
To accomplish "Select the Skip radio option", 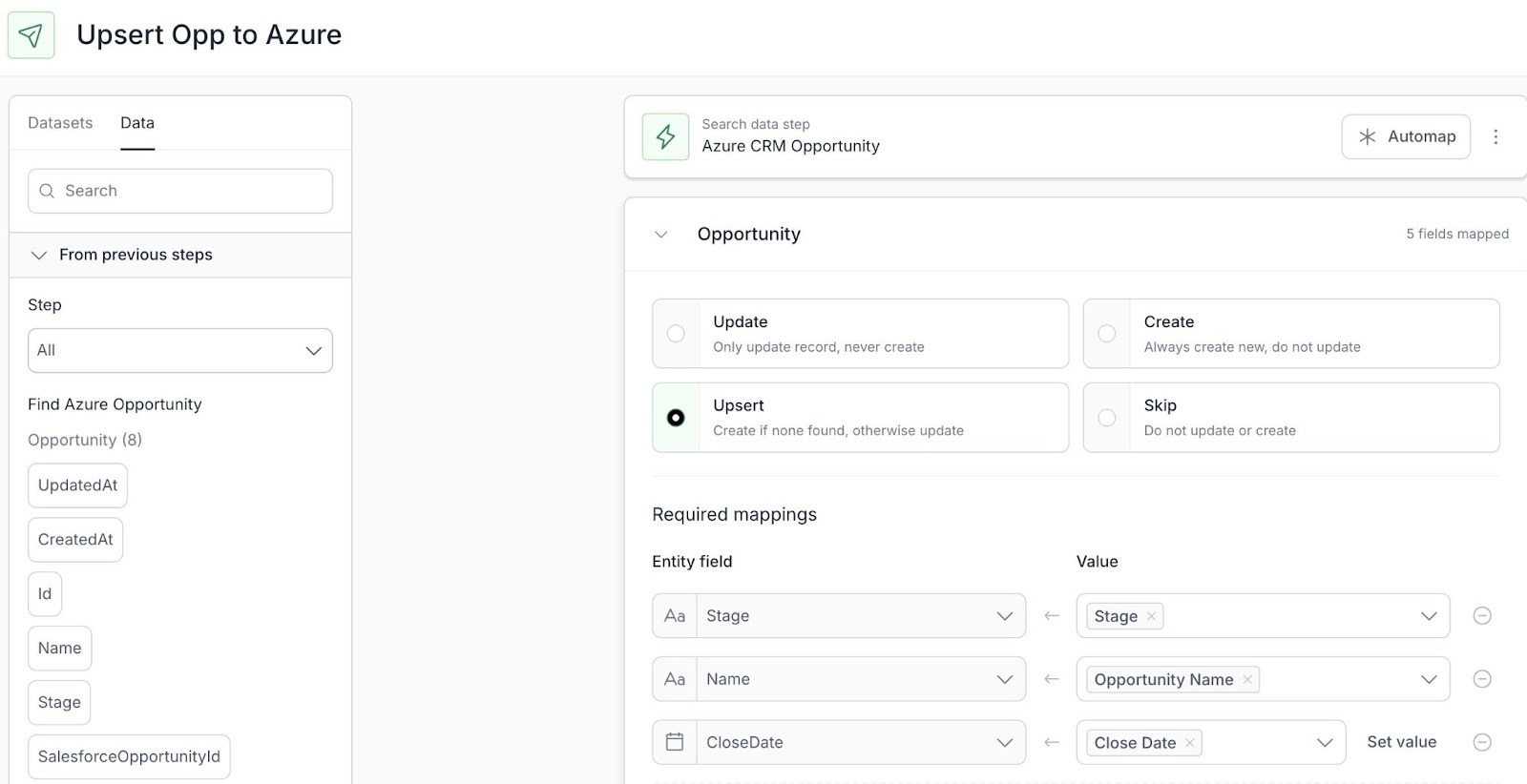I will click(x=1107, y=418).
